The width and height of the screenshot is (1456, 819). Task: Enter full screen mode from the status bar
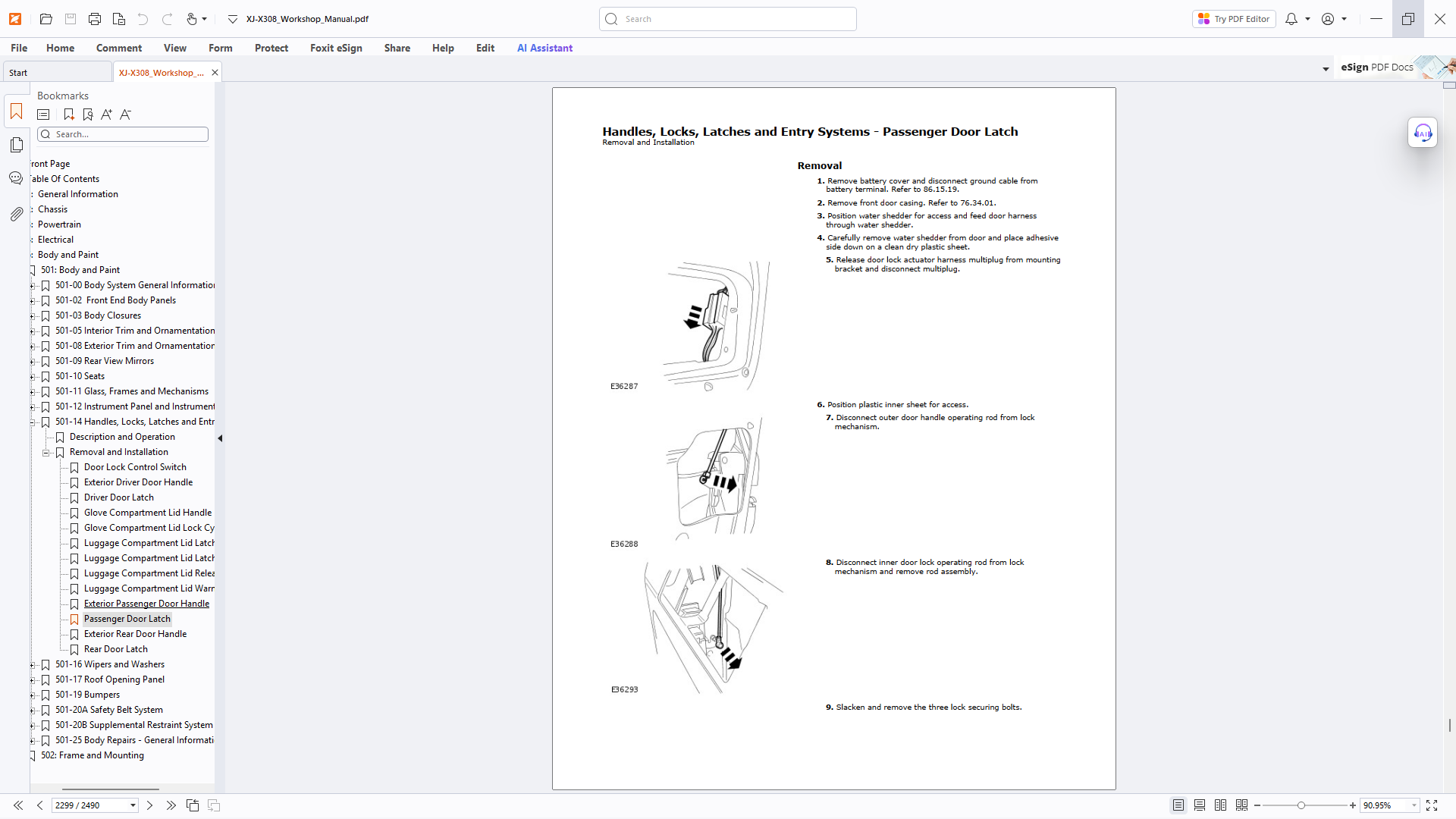(1432, 805)
